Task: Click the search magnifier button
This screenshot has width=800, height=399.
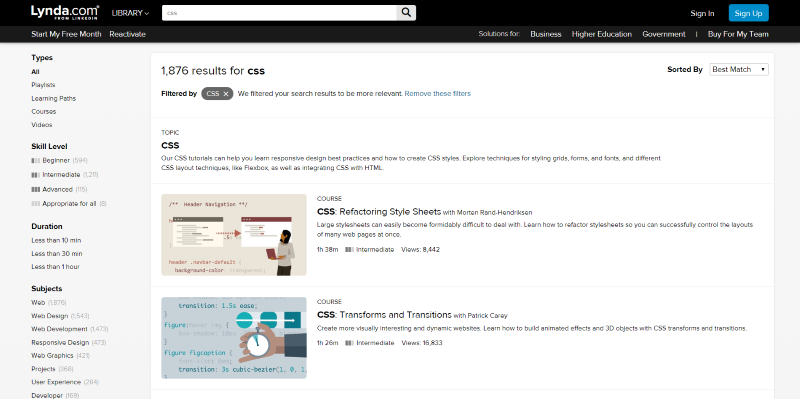Action: 406,13
